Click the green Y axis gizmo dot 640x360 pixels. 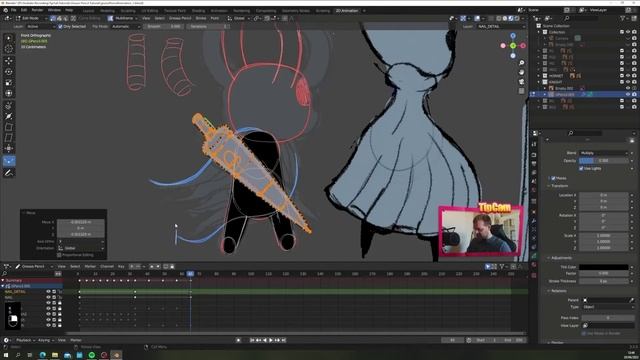tap(513, 46)
